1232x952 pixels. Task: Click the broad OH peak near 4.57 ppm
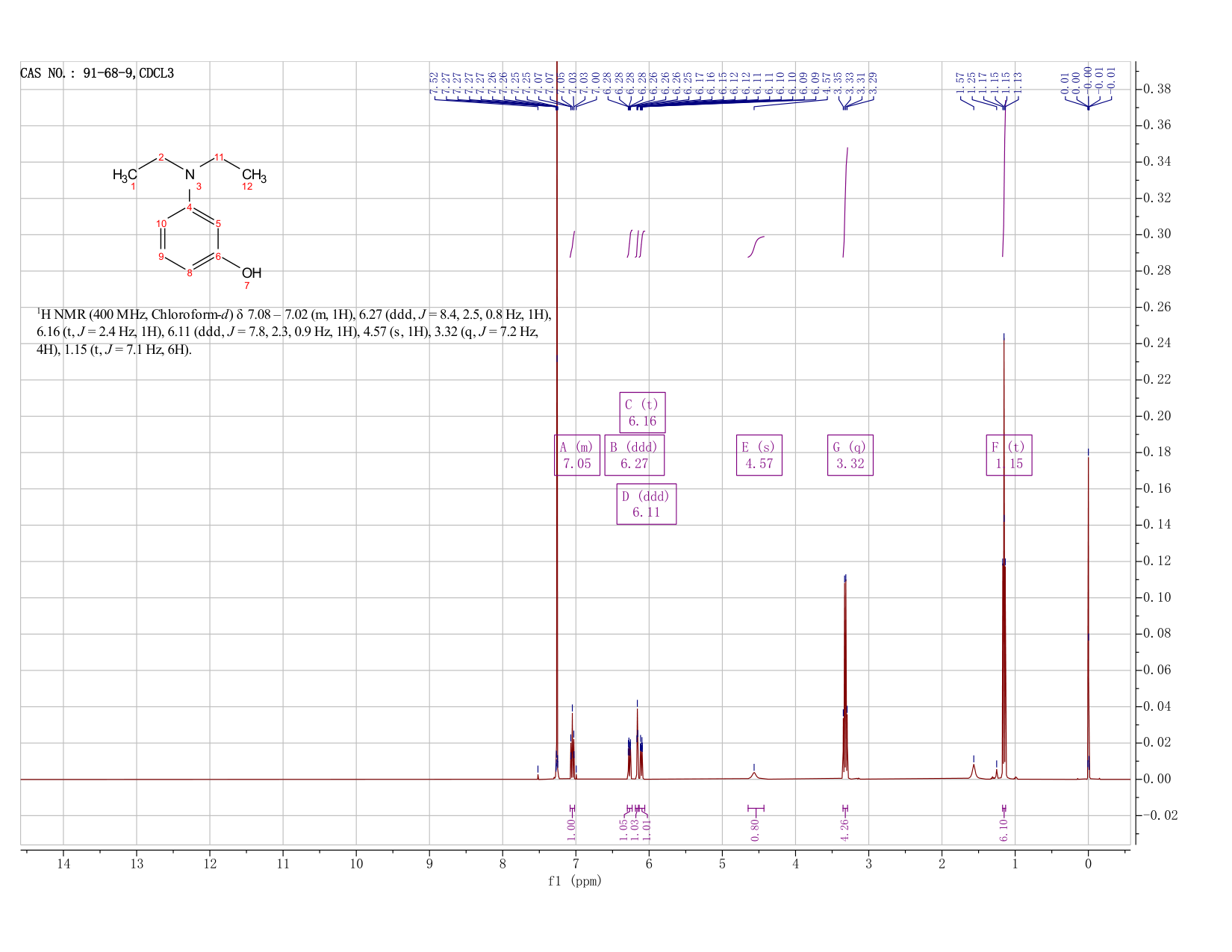(754, 775)
